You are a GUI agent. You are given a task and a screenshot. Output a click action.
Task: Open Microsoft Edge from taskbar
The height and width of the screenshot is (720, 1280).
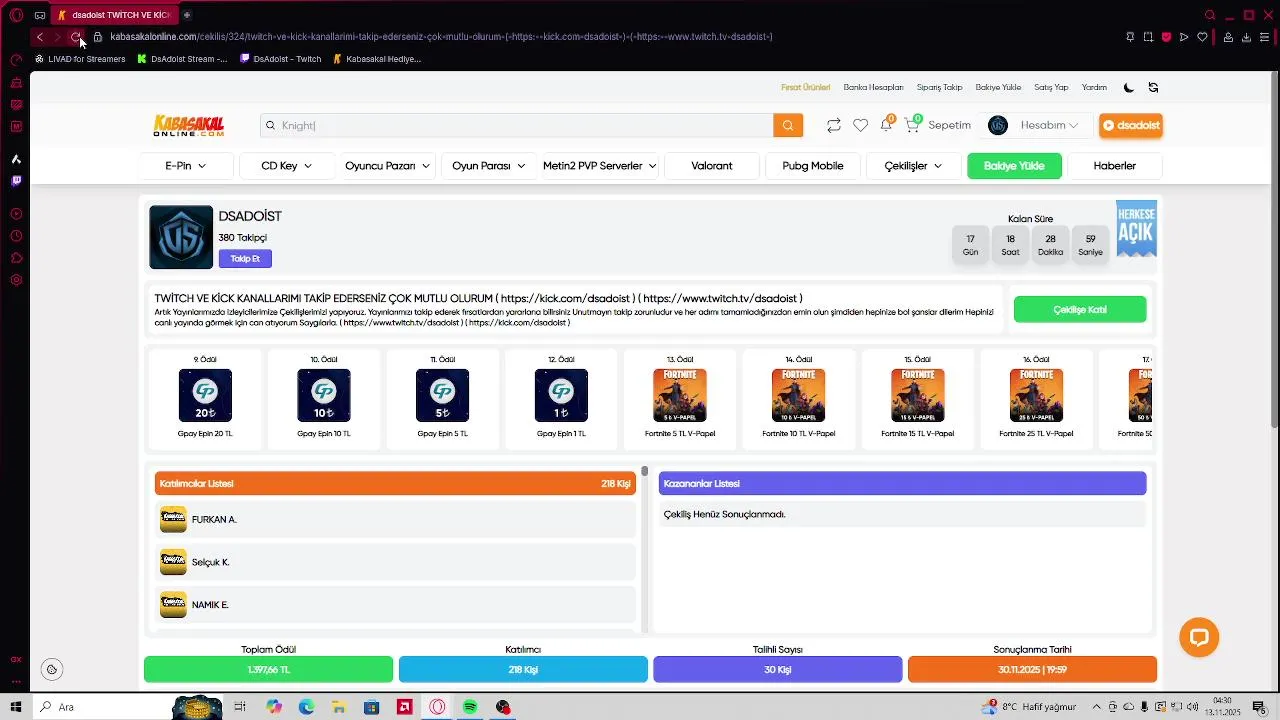[306, 707]
